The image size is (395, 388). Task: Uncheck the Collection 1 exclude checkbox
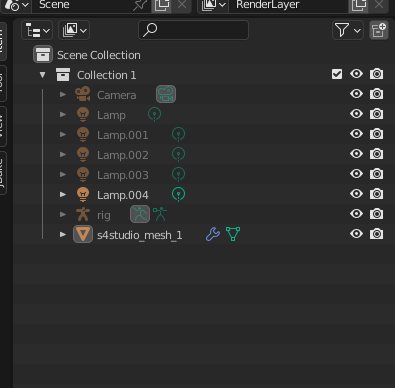pos(337,74)
